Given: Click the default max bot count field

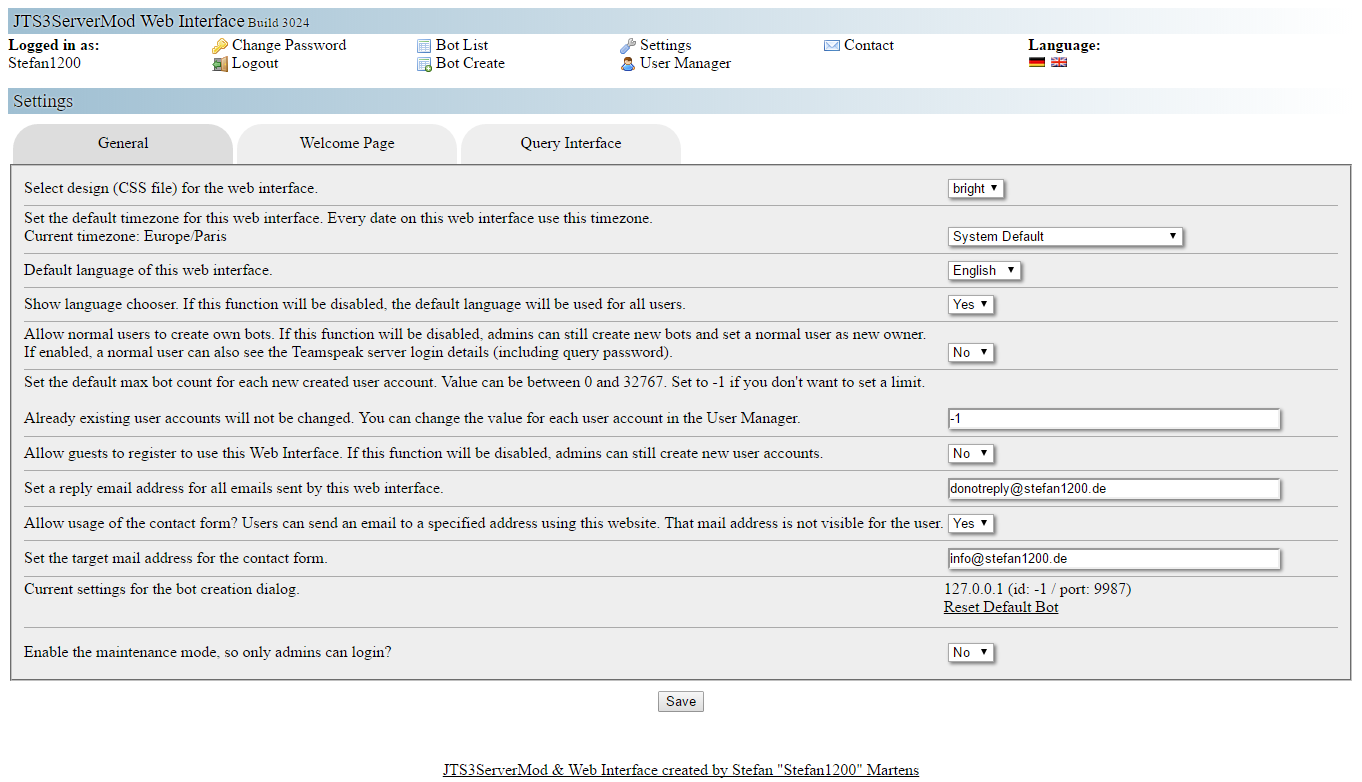Looking at the screenshot, I should tap(1114, 419).
